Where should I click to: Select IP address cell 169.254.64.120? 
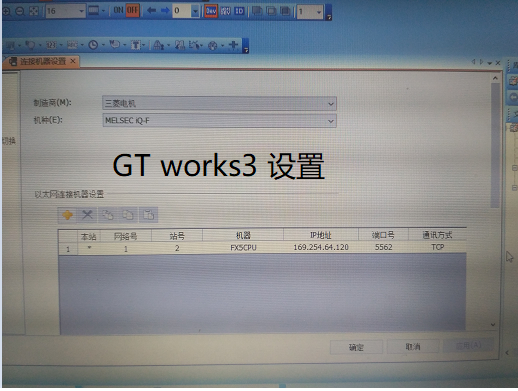point(321,247)
